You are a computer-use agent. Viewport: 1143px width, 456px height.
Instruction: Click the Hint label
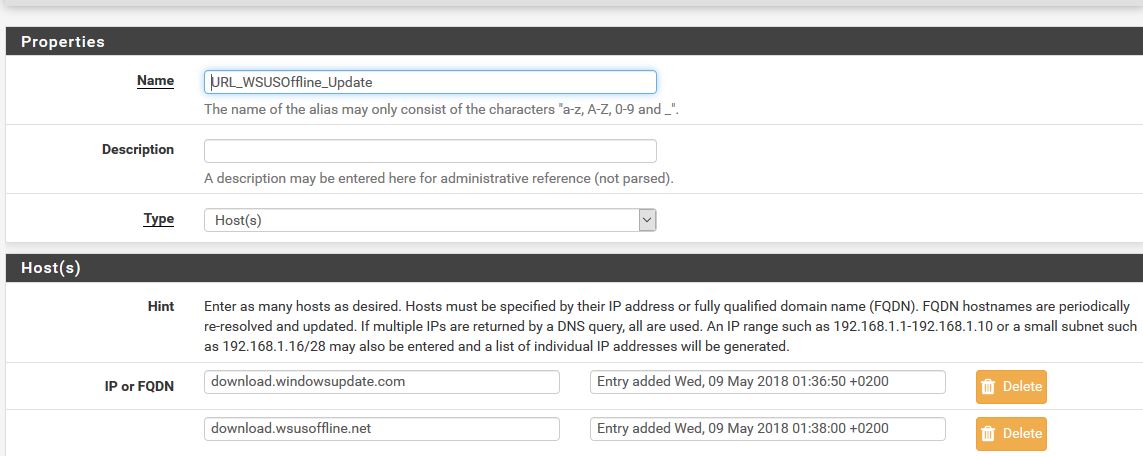[160, 306]
